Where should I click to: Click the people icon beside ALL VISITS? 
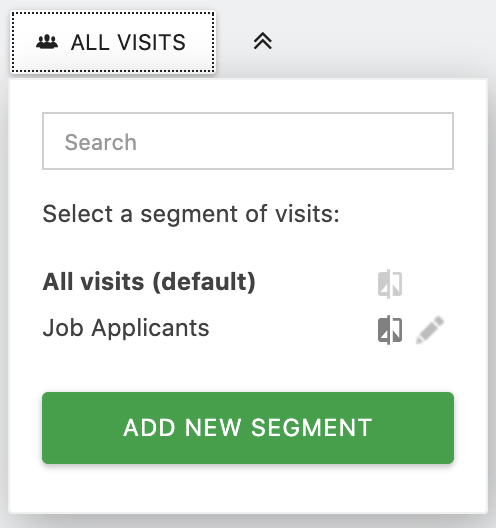point(47,42)
